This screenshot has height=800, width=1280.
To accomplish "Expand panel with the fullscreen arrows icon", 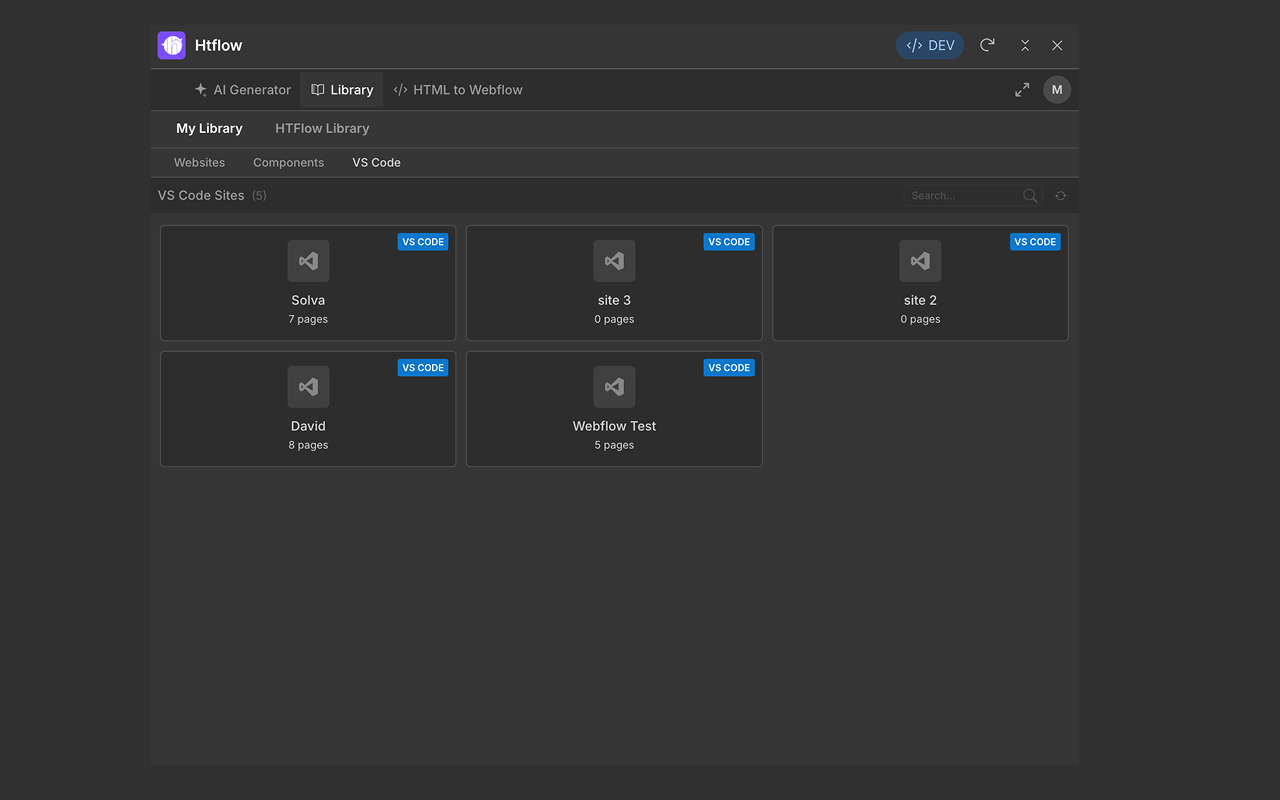I will coord(1022,90).
